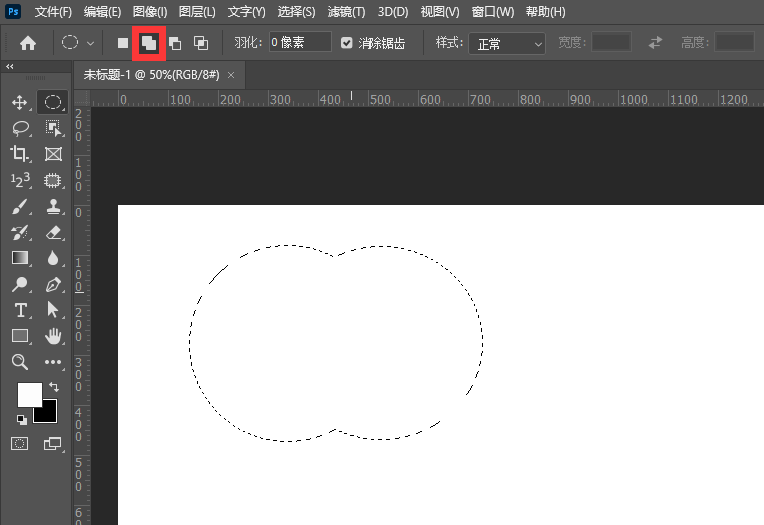Toggle the 消除锯齿 anti-alias checkbox

click(x=347, y=43)
